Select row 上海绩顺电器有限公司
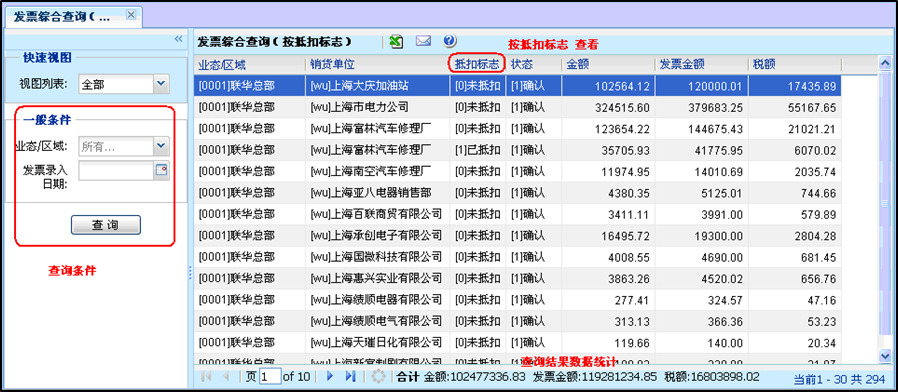 tap(517, 300)
